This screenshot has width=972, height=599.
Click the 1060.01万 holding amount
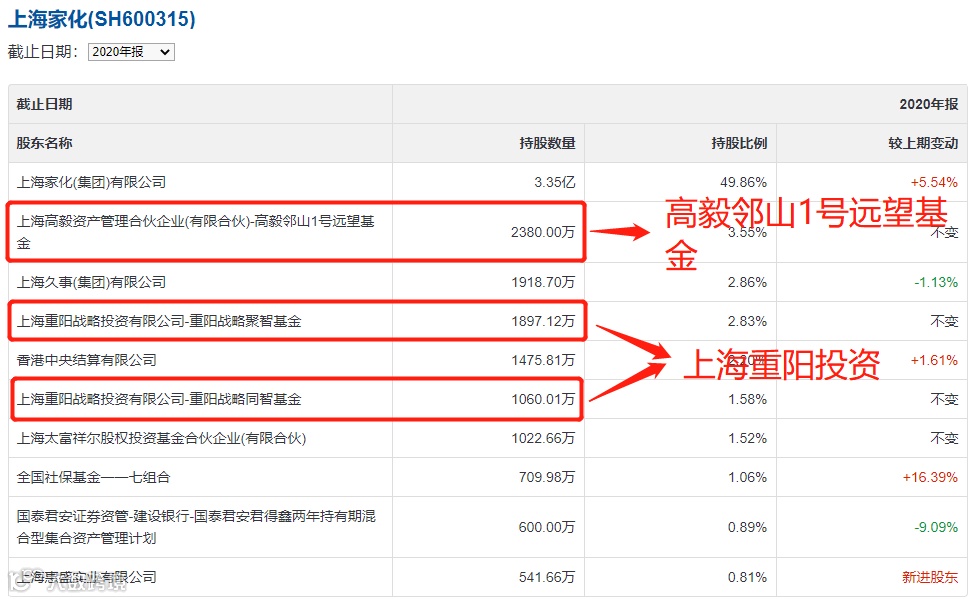tap(543, 399)
